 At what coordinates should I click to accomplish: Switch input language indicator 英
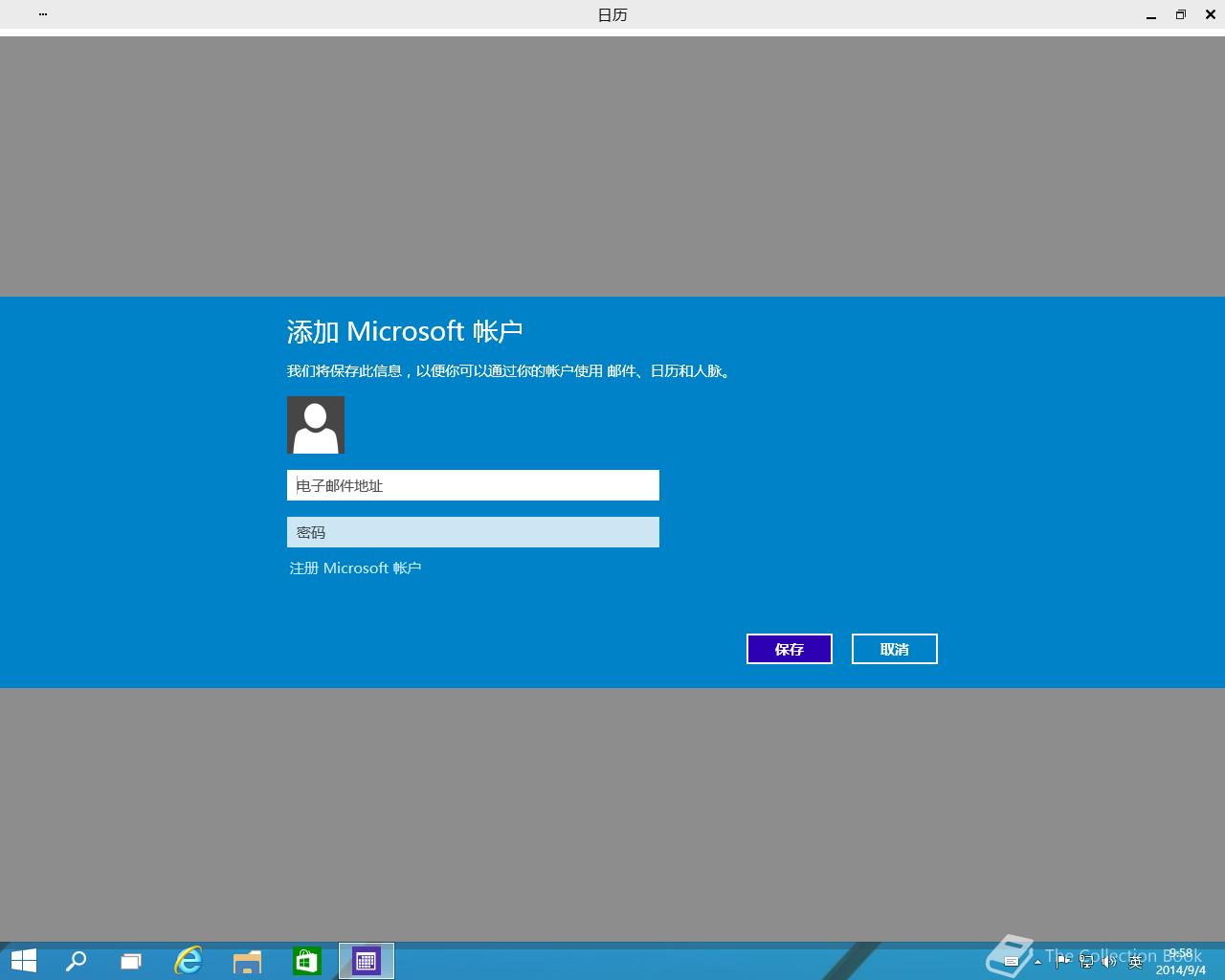[1135, 962]
